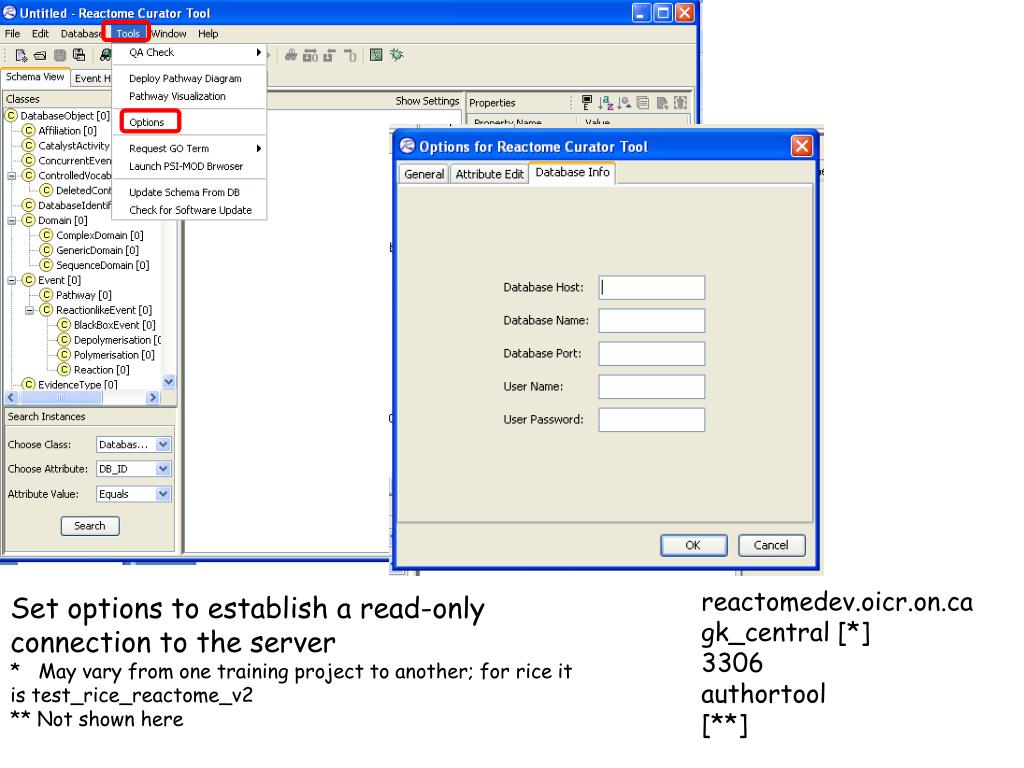Image resolution: width=1024 pixels, height=768 pixels.
Task: Open the Tools menu
Action: (127, 33)
